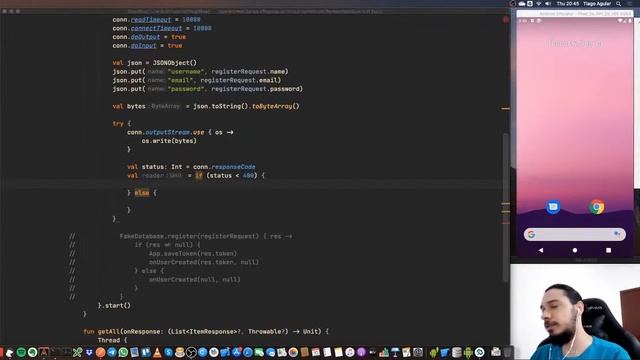This screenshot has height=360, width=640.
Task: Click the Tiago Aguiar user name menu
Action: pyautogui.click(x=597, y=4)
